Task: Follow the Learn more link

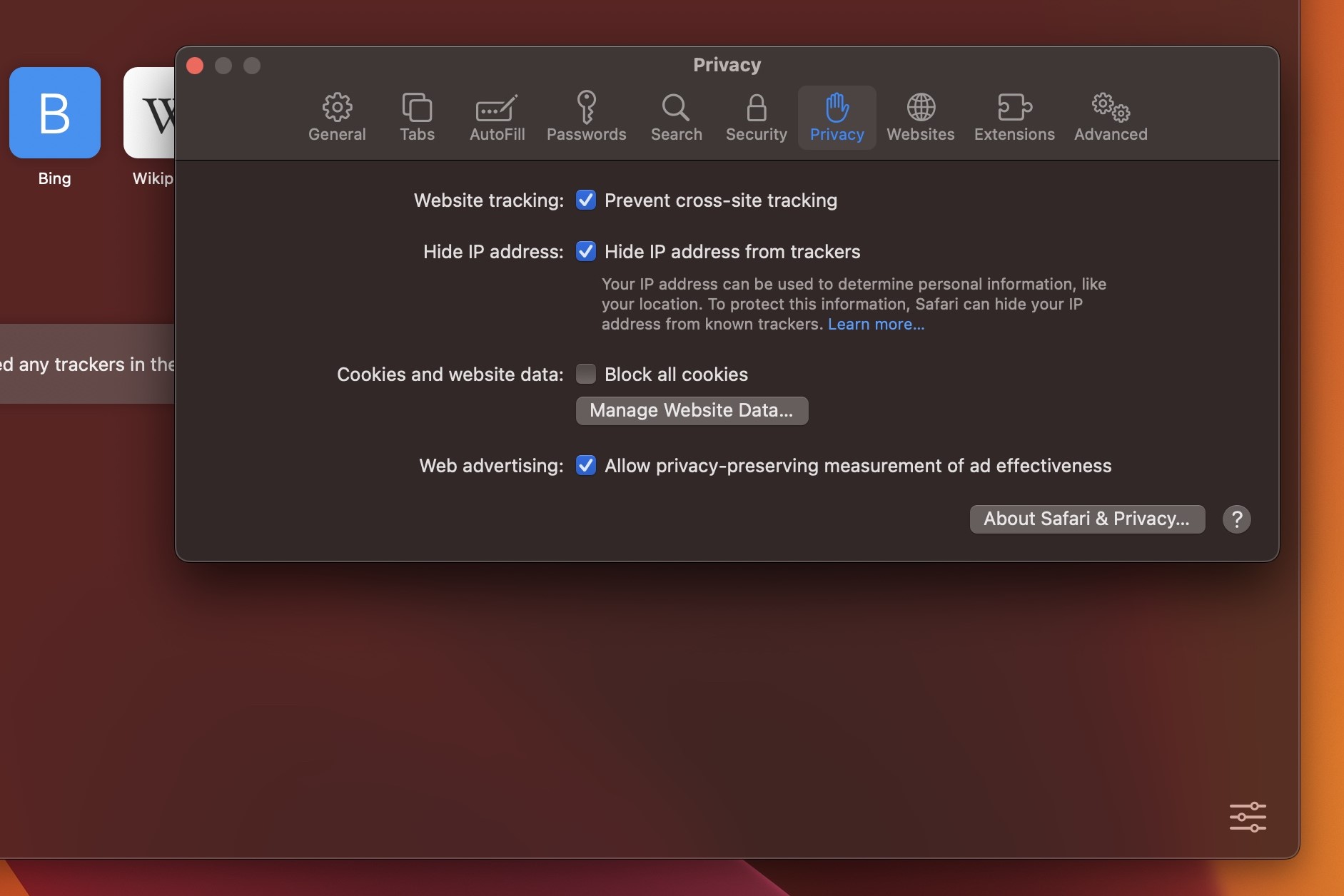Action: tap(876, 325)
